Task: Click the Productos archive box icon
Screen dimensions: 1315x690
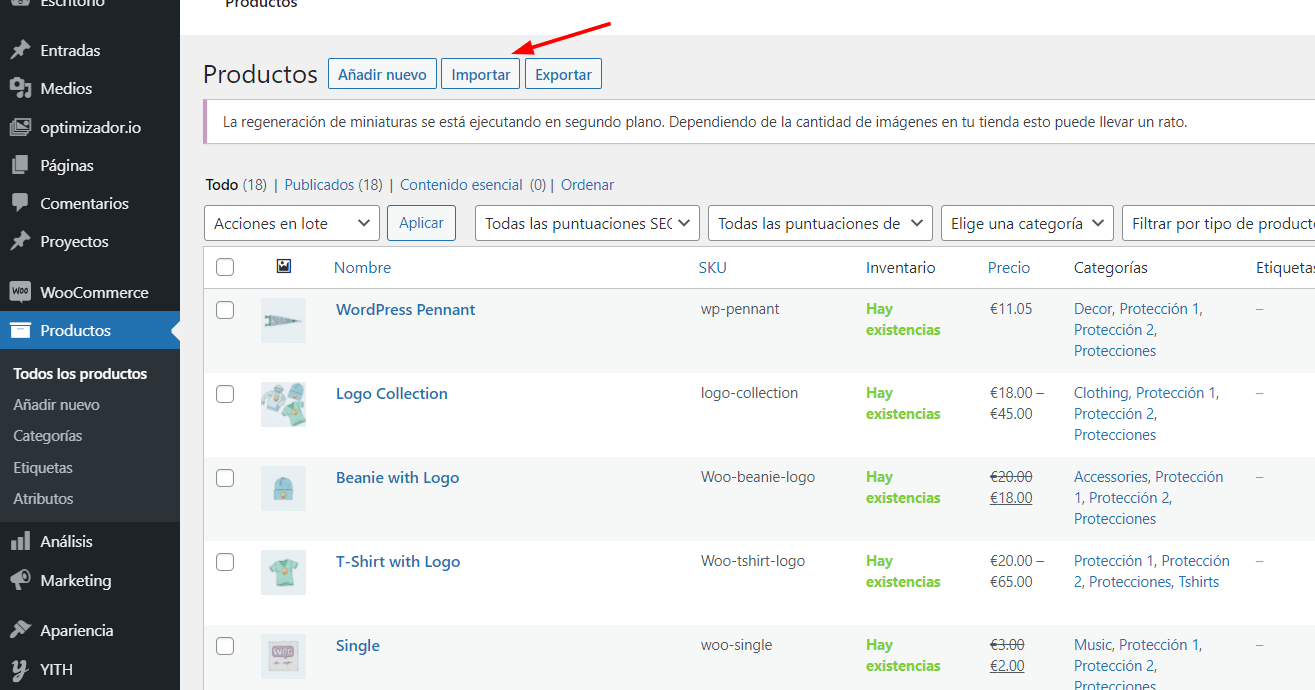Action: (x=20, y=330)
